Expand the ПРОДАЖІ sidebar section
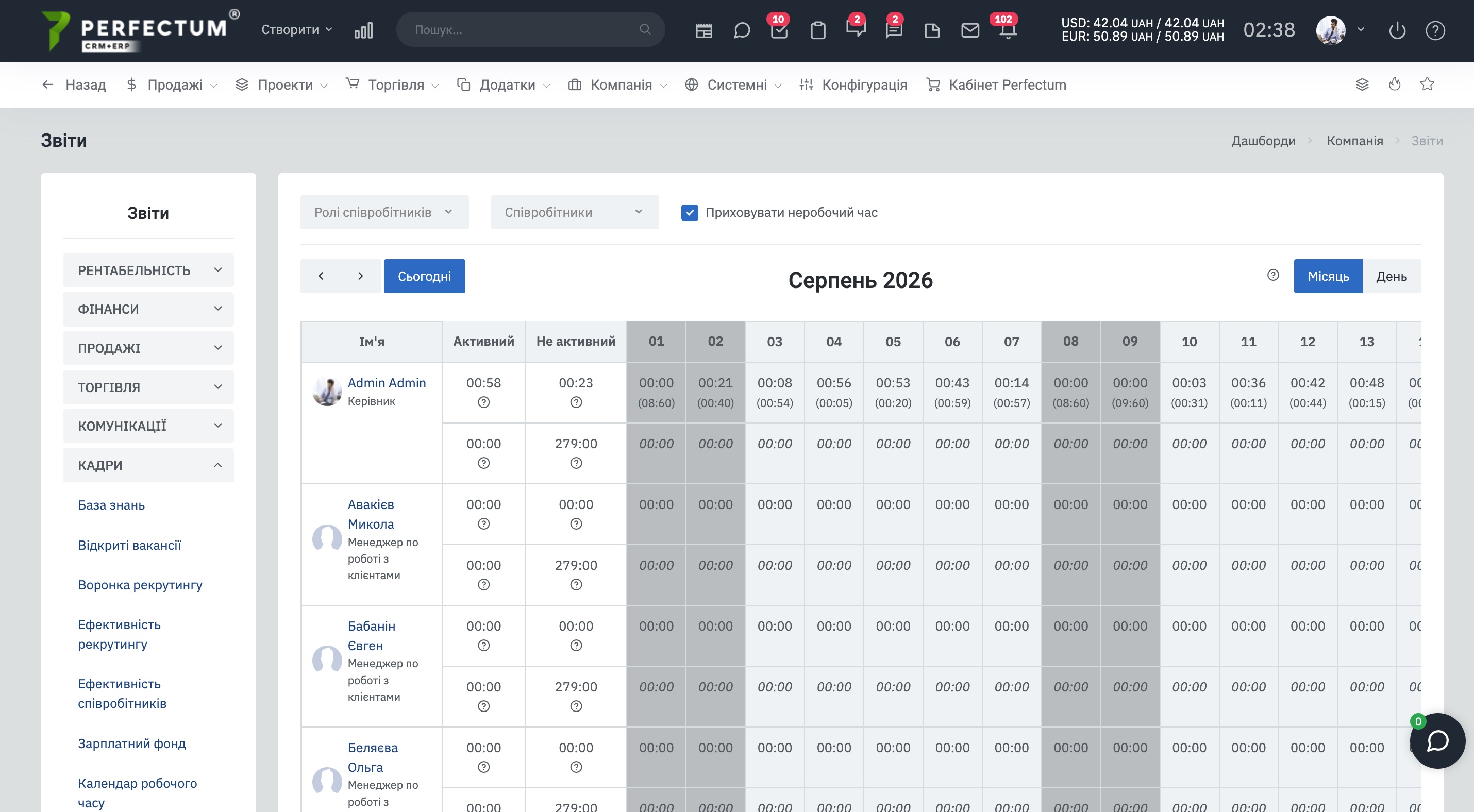The height and width of the screenshot is (812, 1474). [x=148, y=348]
